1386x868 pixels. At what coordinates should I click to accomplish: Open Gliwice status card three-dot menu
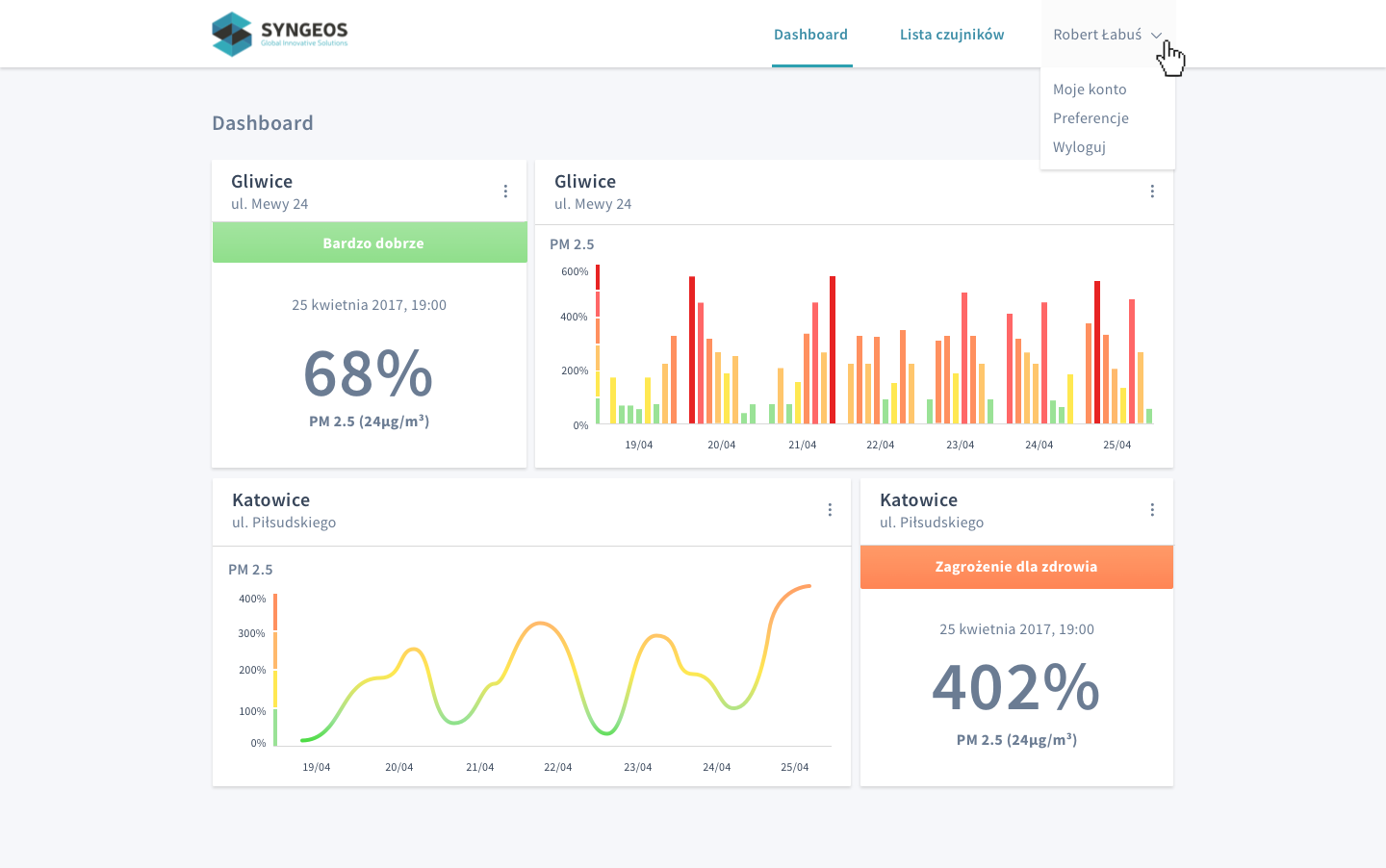pos(505,191)
